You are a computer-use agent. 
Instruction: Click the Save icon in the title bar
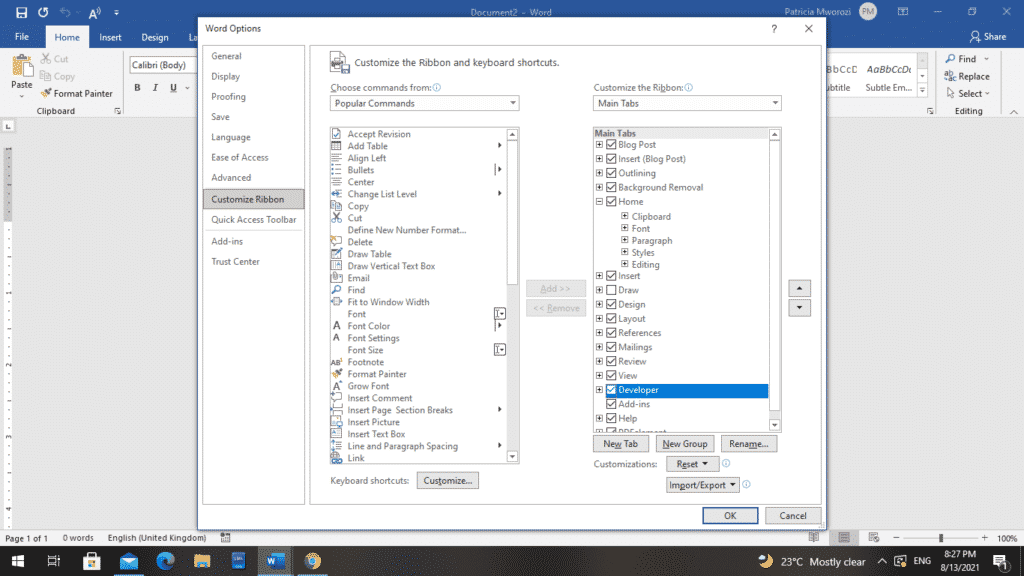21,12
